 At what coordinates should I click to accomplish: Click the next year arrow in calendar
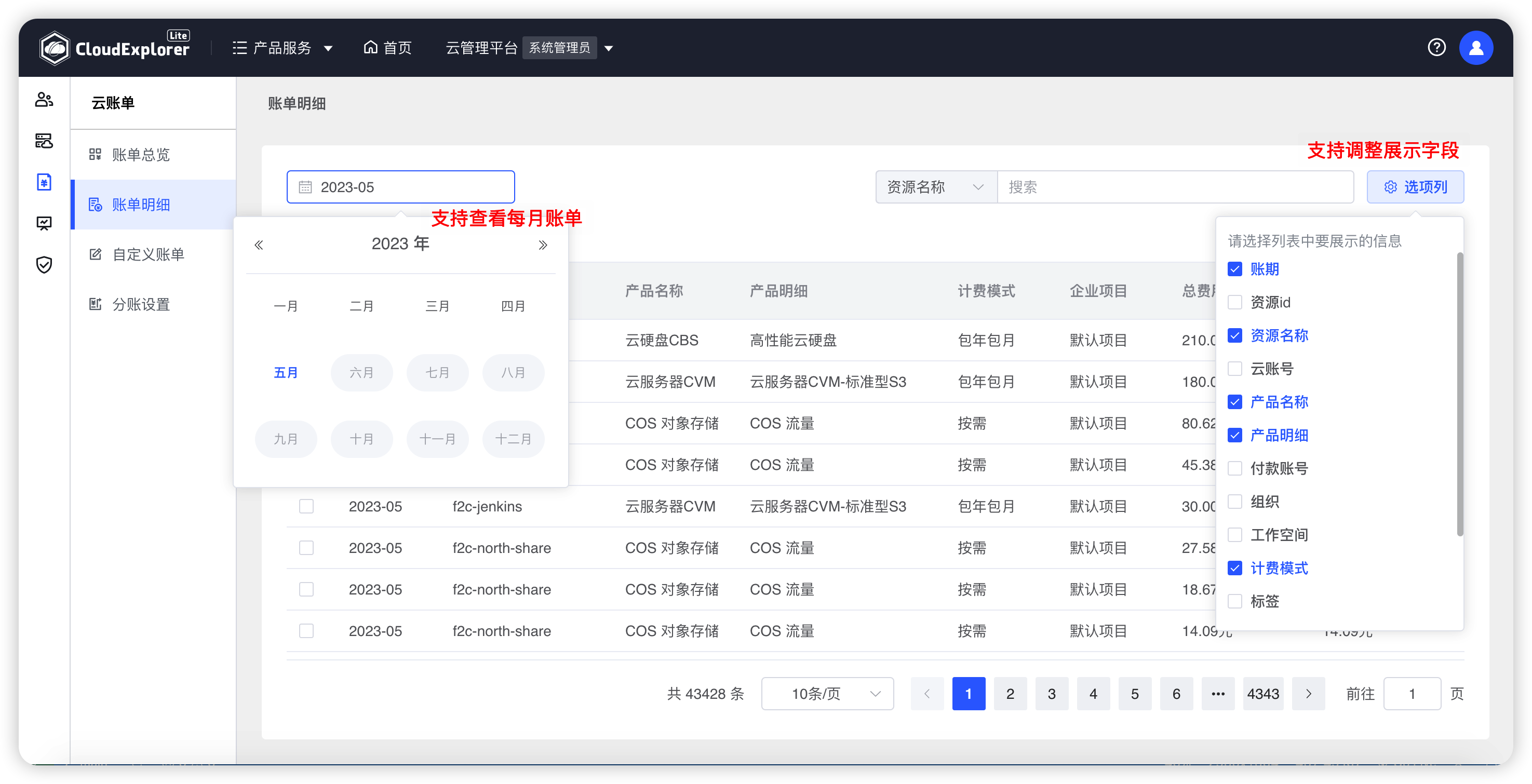point(542,245)
